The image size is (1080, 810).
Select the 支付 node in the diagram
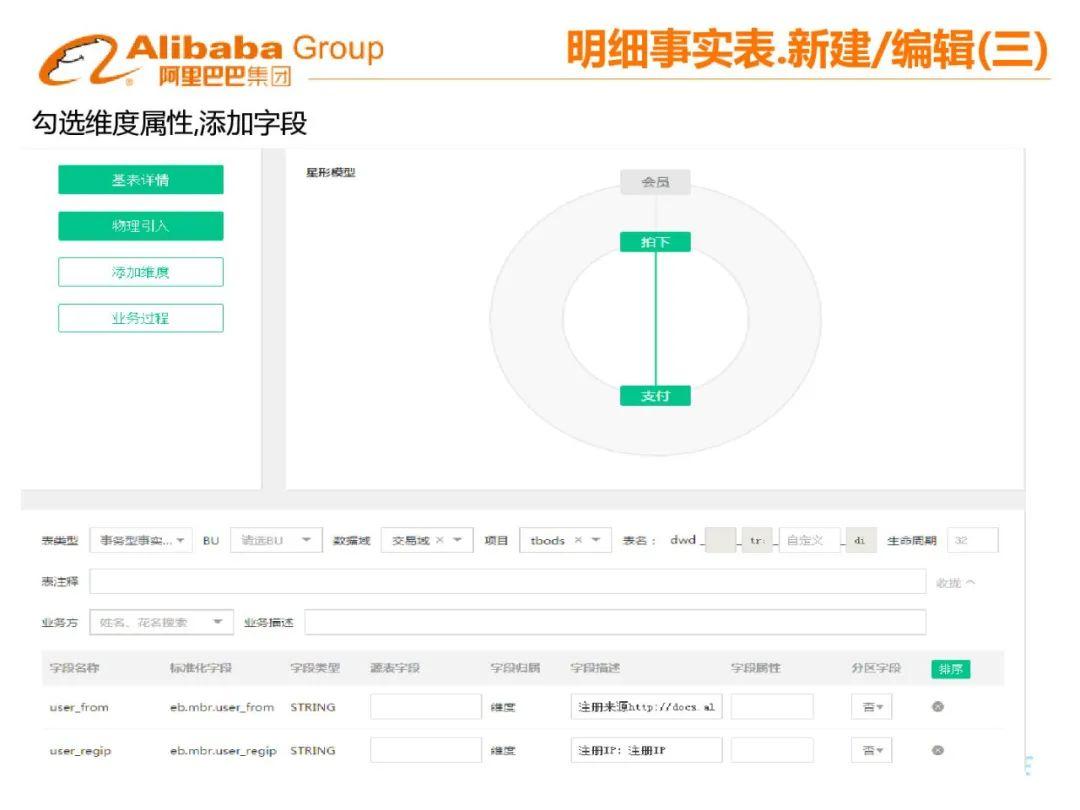click(x=655, y=396)
